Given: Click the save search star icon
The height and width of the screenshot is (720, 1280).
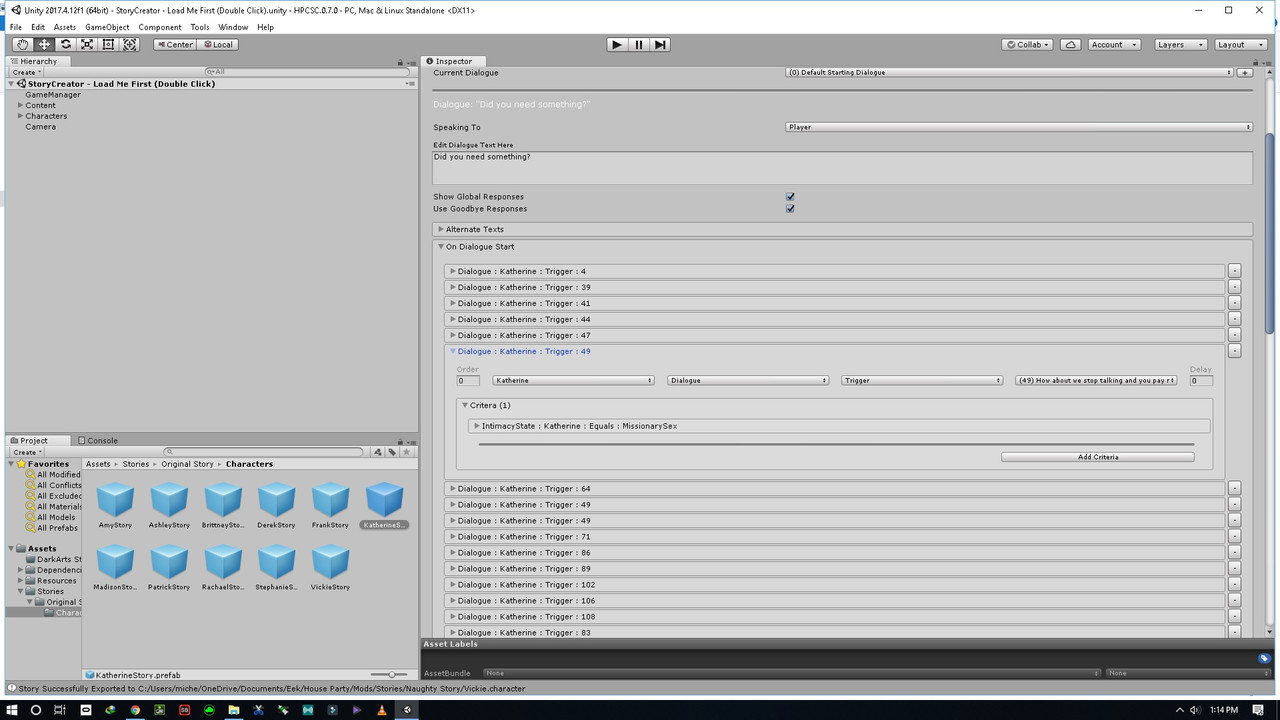Looking at the screenshot, I should pos(406,452).
